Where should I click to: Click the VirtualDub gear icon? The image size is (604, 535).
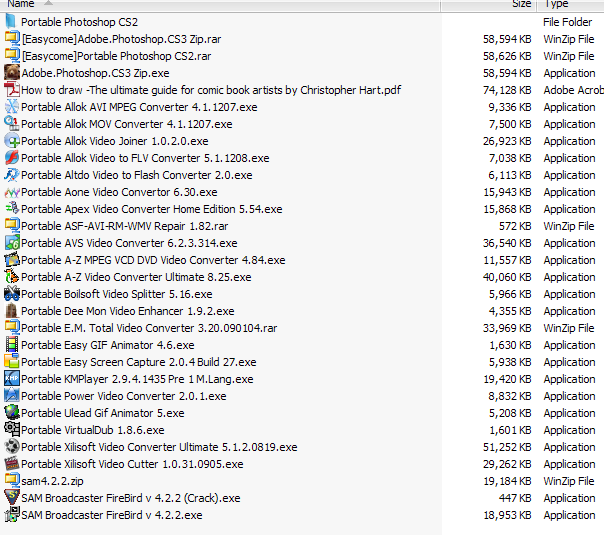pyautogui.click(x=12, y=429)
